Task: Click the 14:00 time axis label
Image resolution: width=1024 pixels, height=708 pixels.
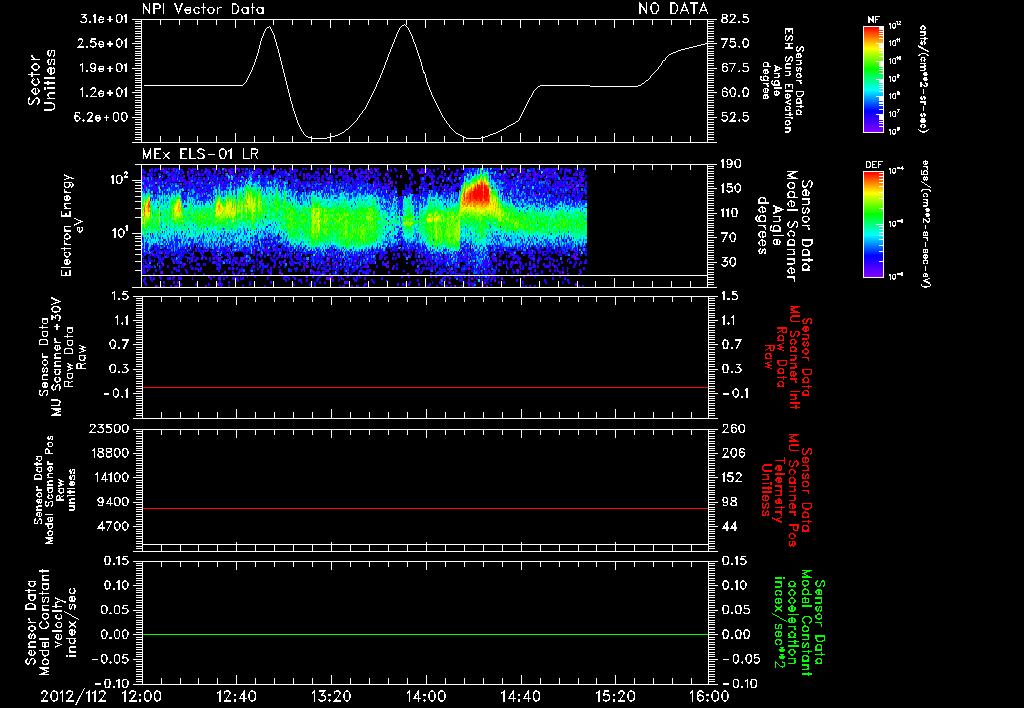Action: pos(426,697)
